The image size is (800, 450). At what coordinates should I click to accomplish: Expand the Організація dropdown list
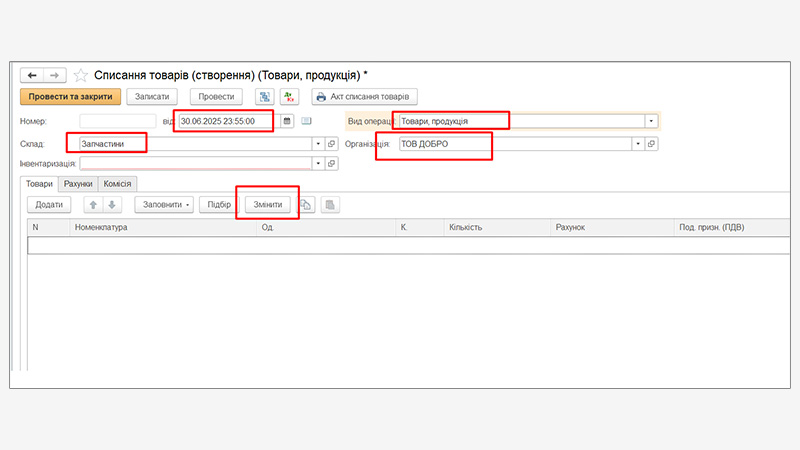637,144
